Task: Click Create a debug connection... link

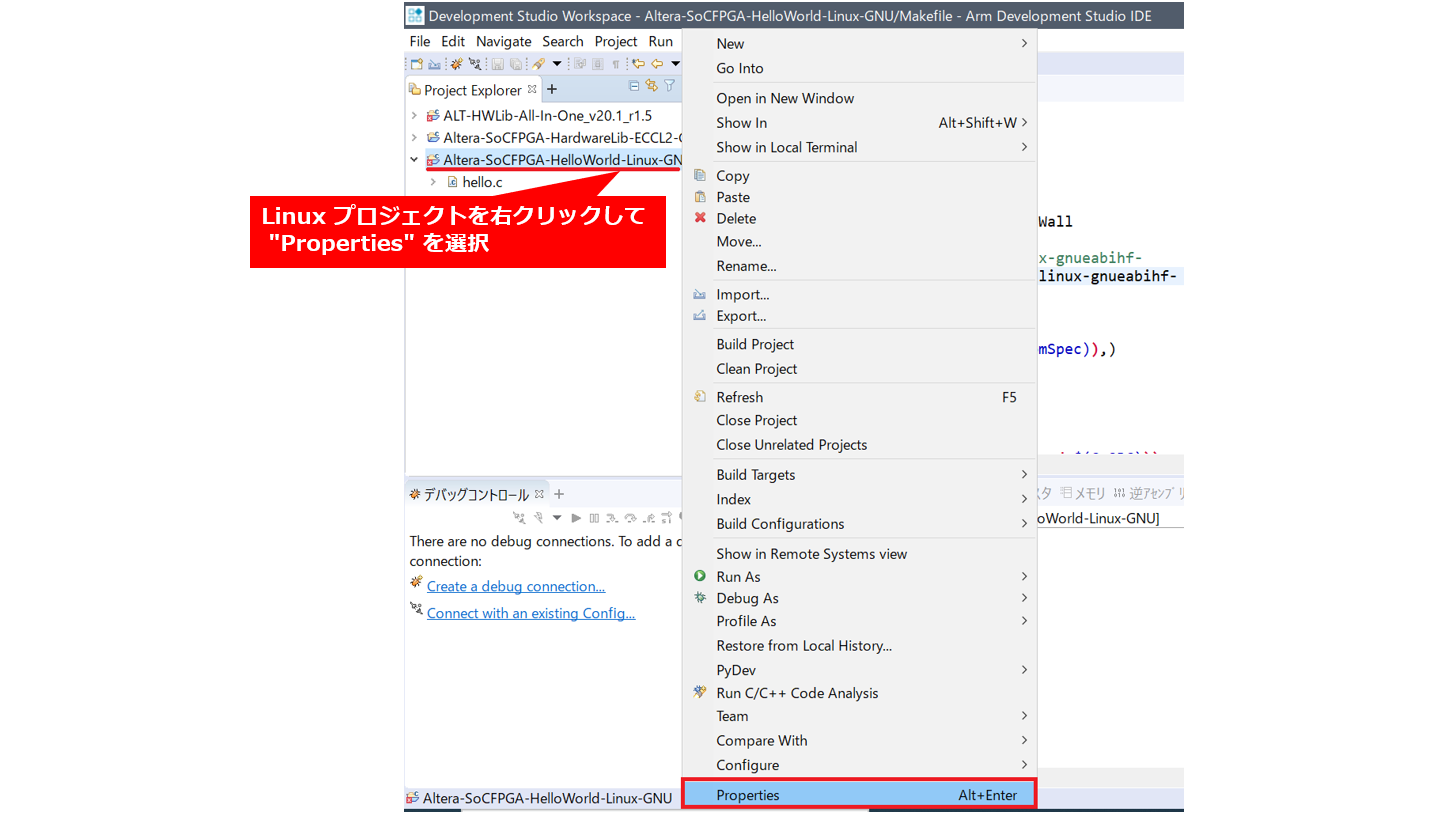Action: click(516, 586)
